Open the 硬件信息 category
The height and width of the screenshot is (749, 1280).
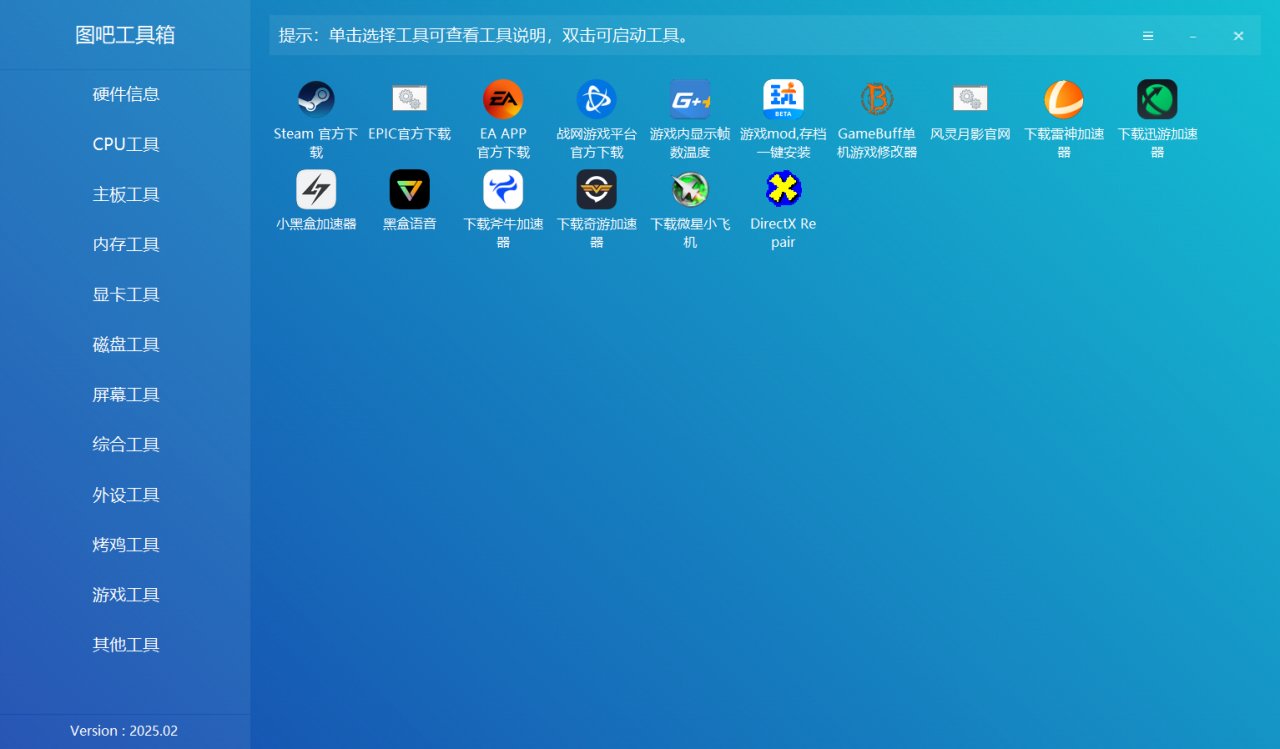coord(126,94)
